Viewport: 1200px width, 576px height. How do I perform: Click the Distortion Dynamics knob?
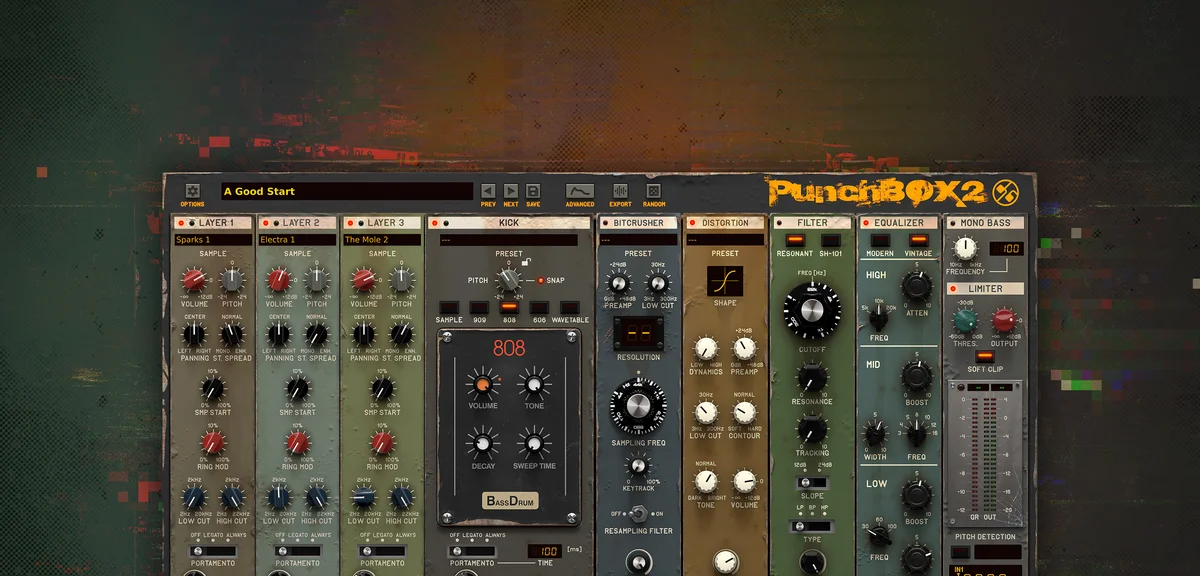click(x=706, y=348)
